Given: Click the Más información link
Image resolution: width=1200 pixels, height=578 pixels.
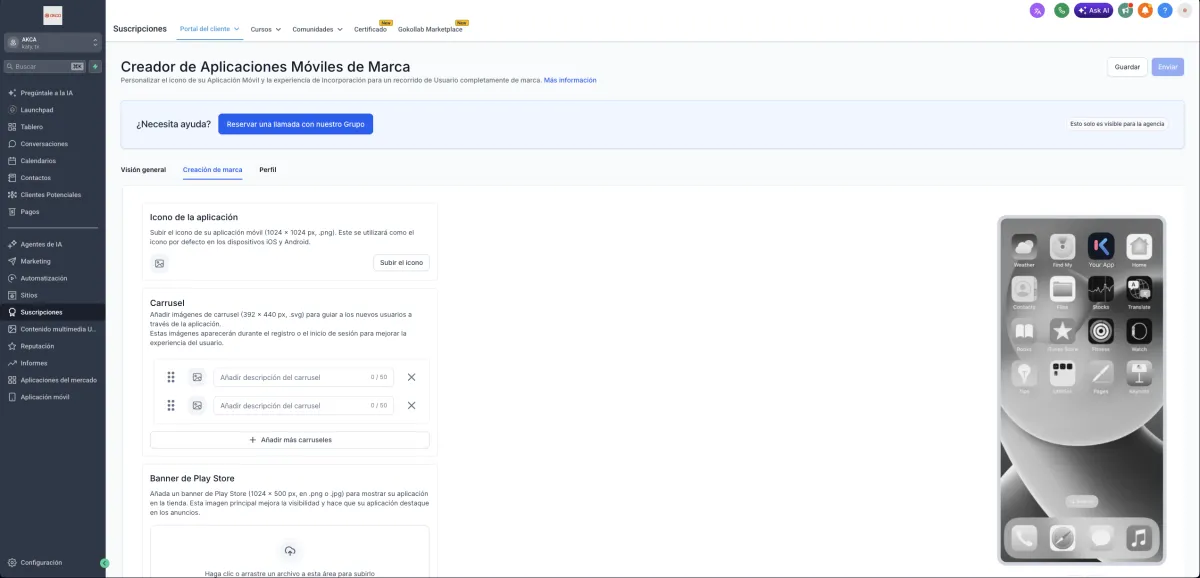Looking at the screenshot, I should click(x=570, y=80).
